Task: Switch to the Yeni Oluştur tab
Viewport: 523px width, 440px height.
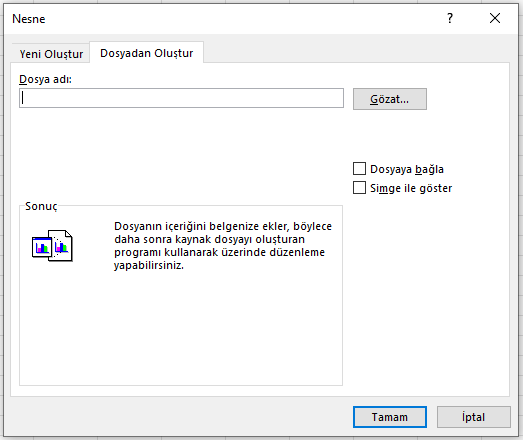Action: 51,54
